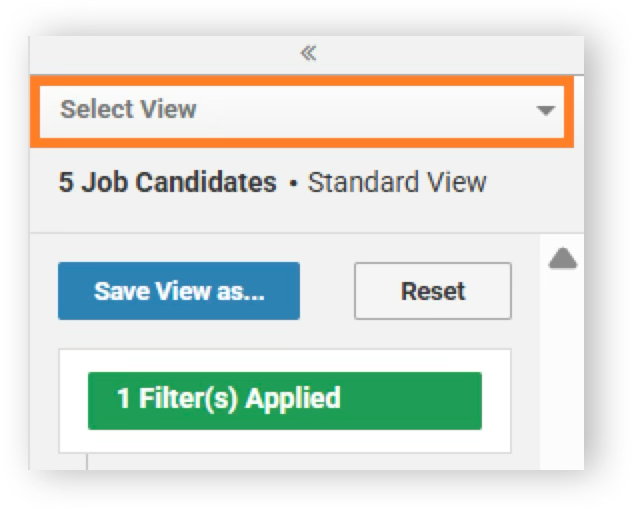
Task: Click the 5 Job Candidates heading
Action: [168, 182]
